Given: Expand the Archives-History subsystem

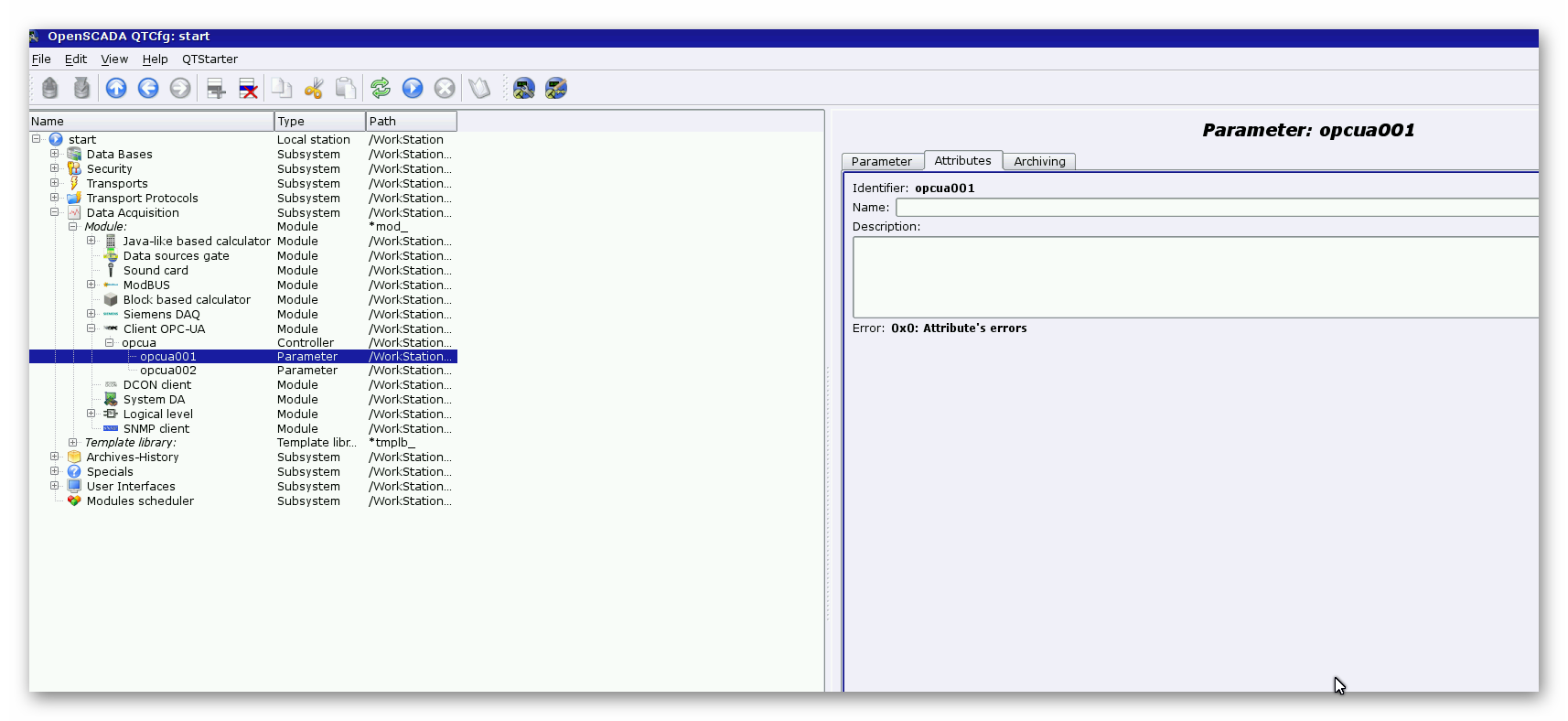Looking at the screenshot, I should pos(55,457).
